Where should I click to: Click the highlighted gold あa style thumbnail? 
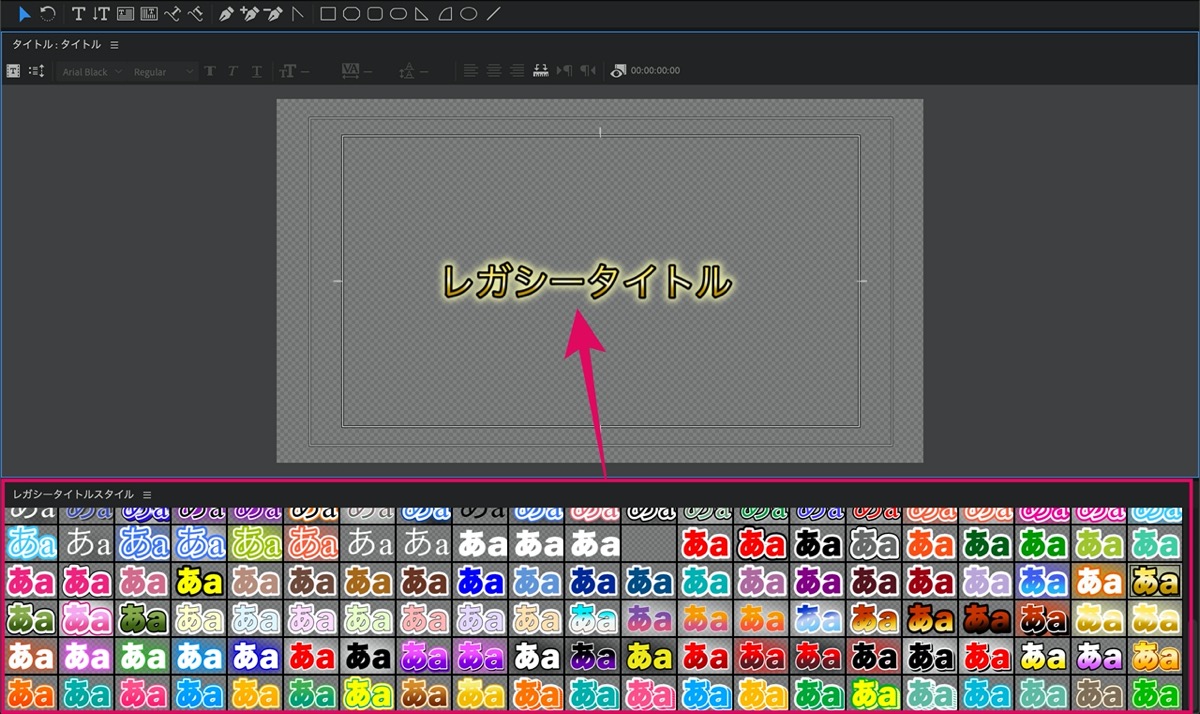tap(1155, 580)
